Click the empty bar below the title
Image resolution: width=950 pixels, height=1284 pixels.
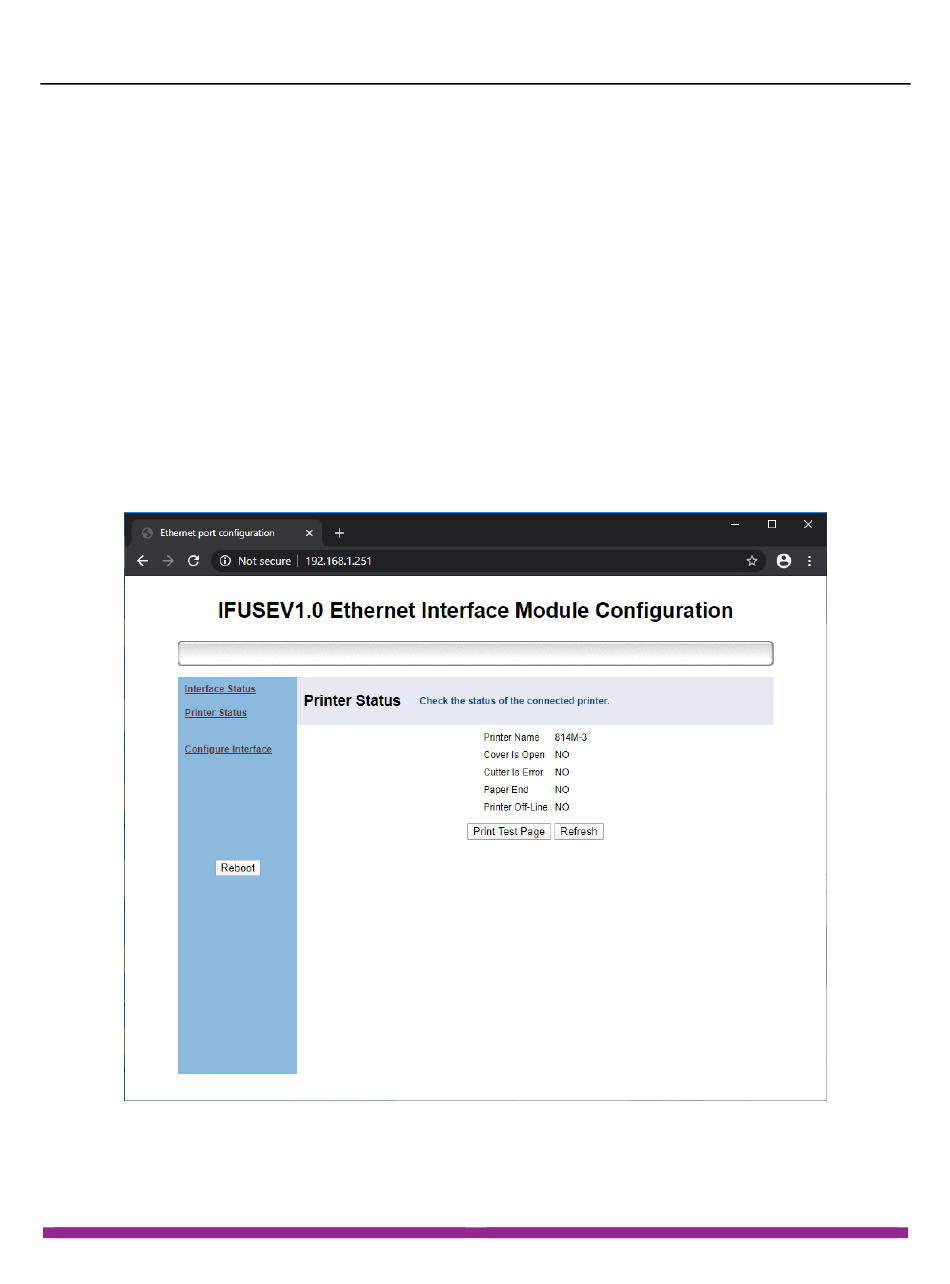click(x=476, y=653)
